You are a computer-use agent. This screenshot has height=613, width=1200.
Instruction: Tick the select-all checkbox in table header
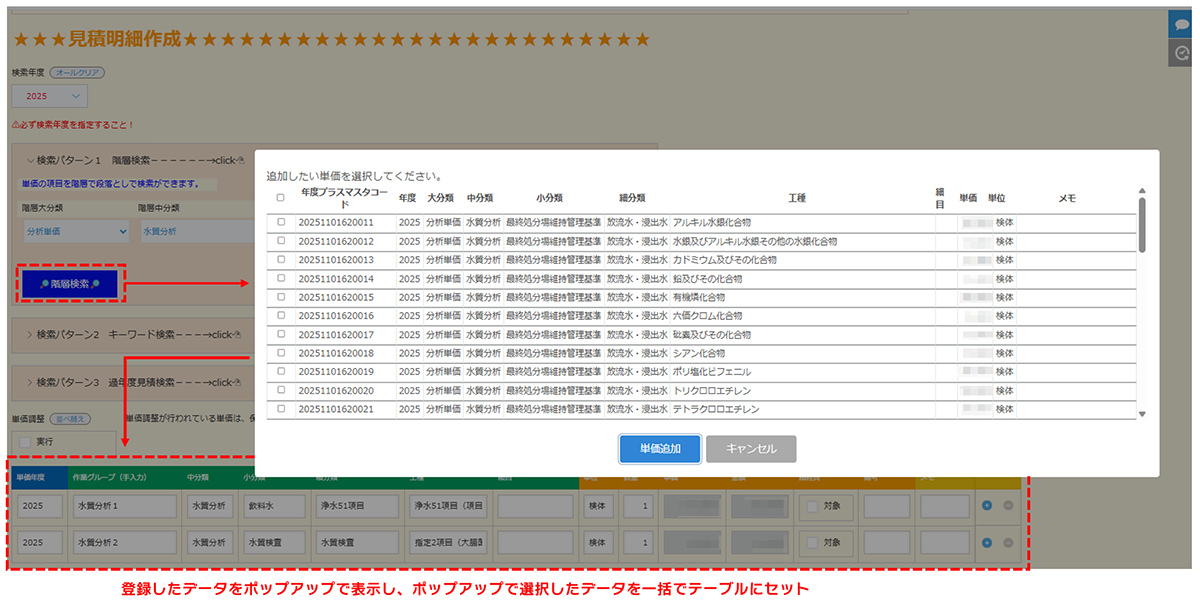(281, 198)
